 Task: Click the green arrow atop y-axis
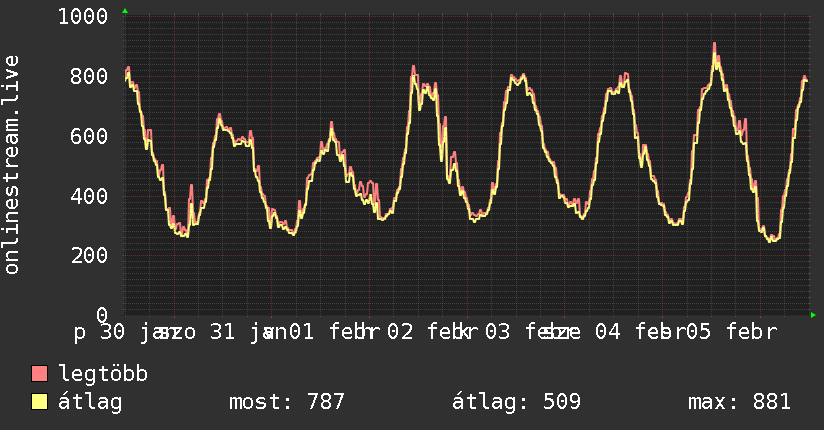(x=125, y=11)
